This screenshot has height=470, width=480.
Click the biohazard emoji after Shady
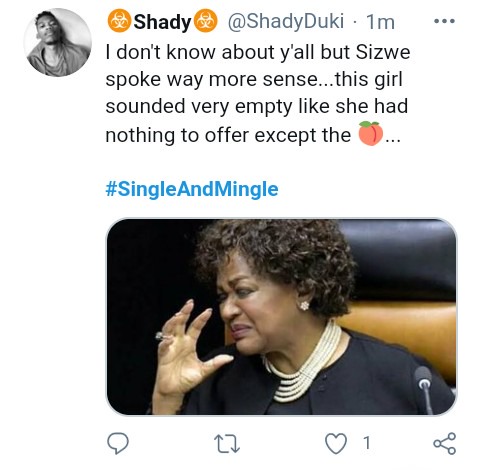pyautogui.click(x=206, y=21)
